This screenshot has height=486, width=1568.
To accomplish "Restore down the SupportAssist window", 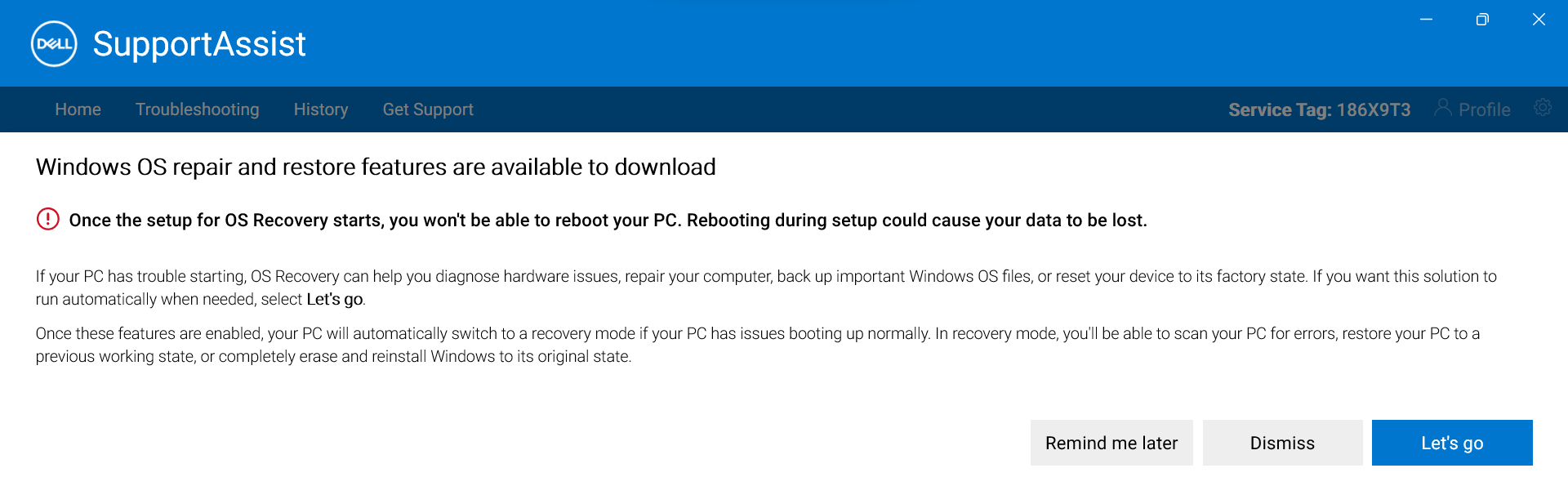I will pos(1482,20).
